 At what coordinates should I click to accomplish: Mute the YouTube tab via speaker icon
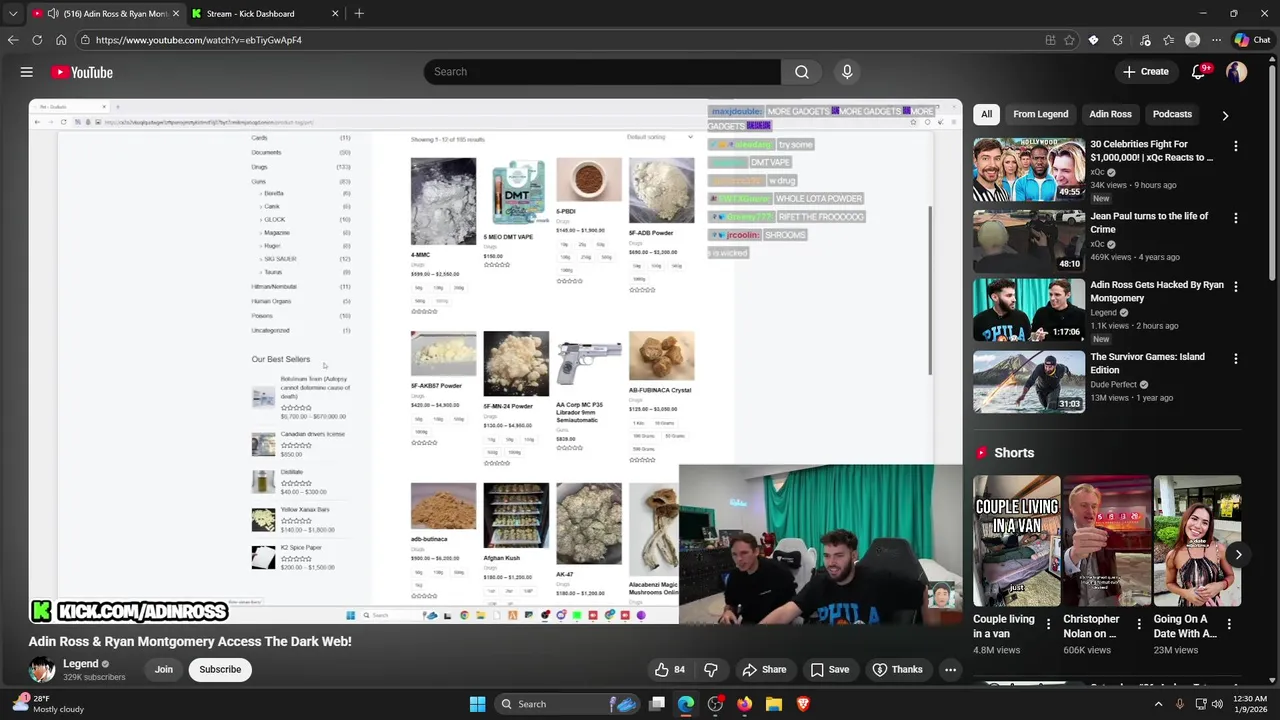52,14
